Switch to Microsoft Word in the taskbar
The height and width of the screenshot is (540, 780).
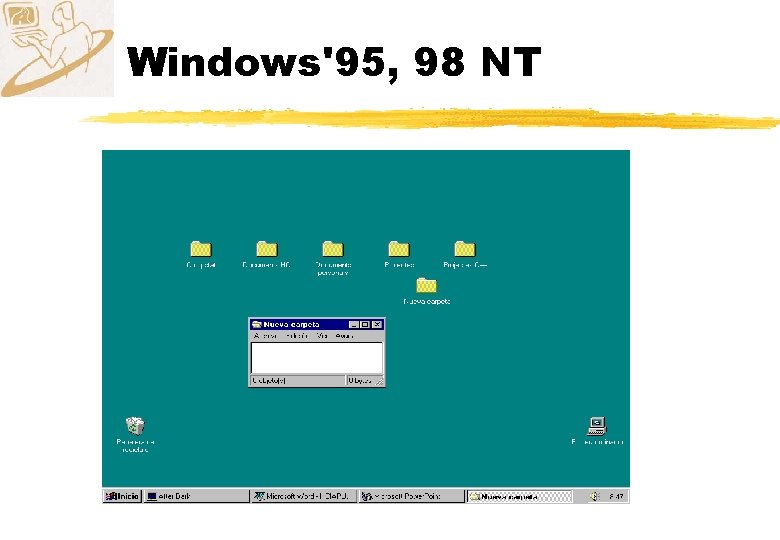(x=303, y=496)
